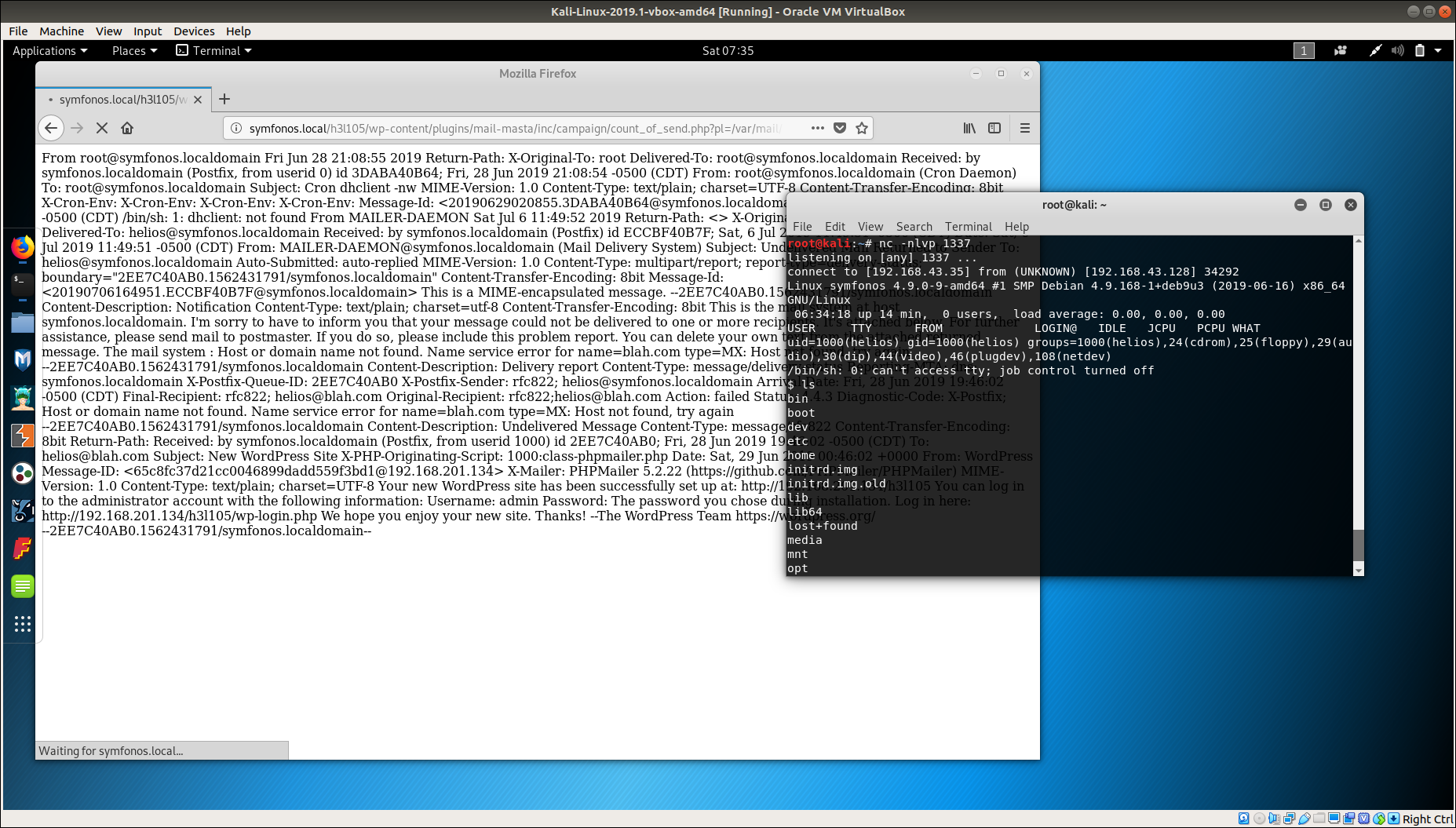Close the symfonos.local tab
The image size is (1456, 828).
198,100
